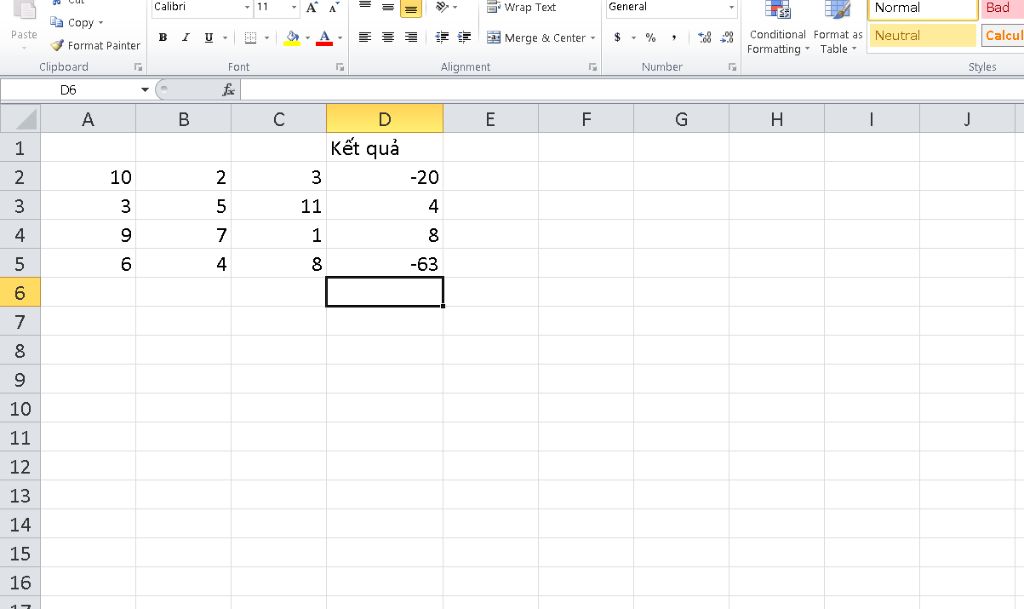Image resolution: width=1024 pixels, height=609 pixels.
Task: Apply red Font Color
Action: pyautogui.click(x=325, y=38)
